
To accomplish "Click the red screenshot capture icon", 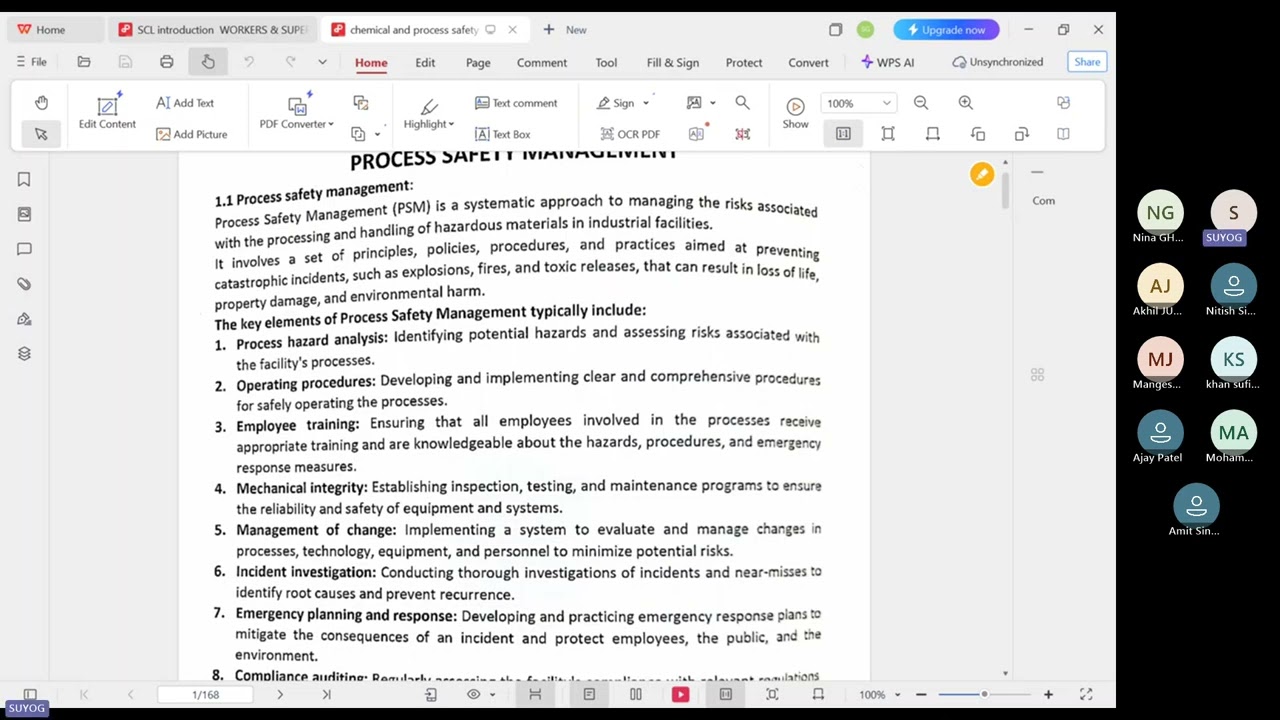I will tap(742, 134).
